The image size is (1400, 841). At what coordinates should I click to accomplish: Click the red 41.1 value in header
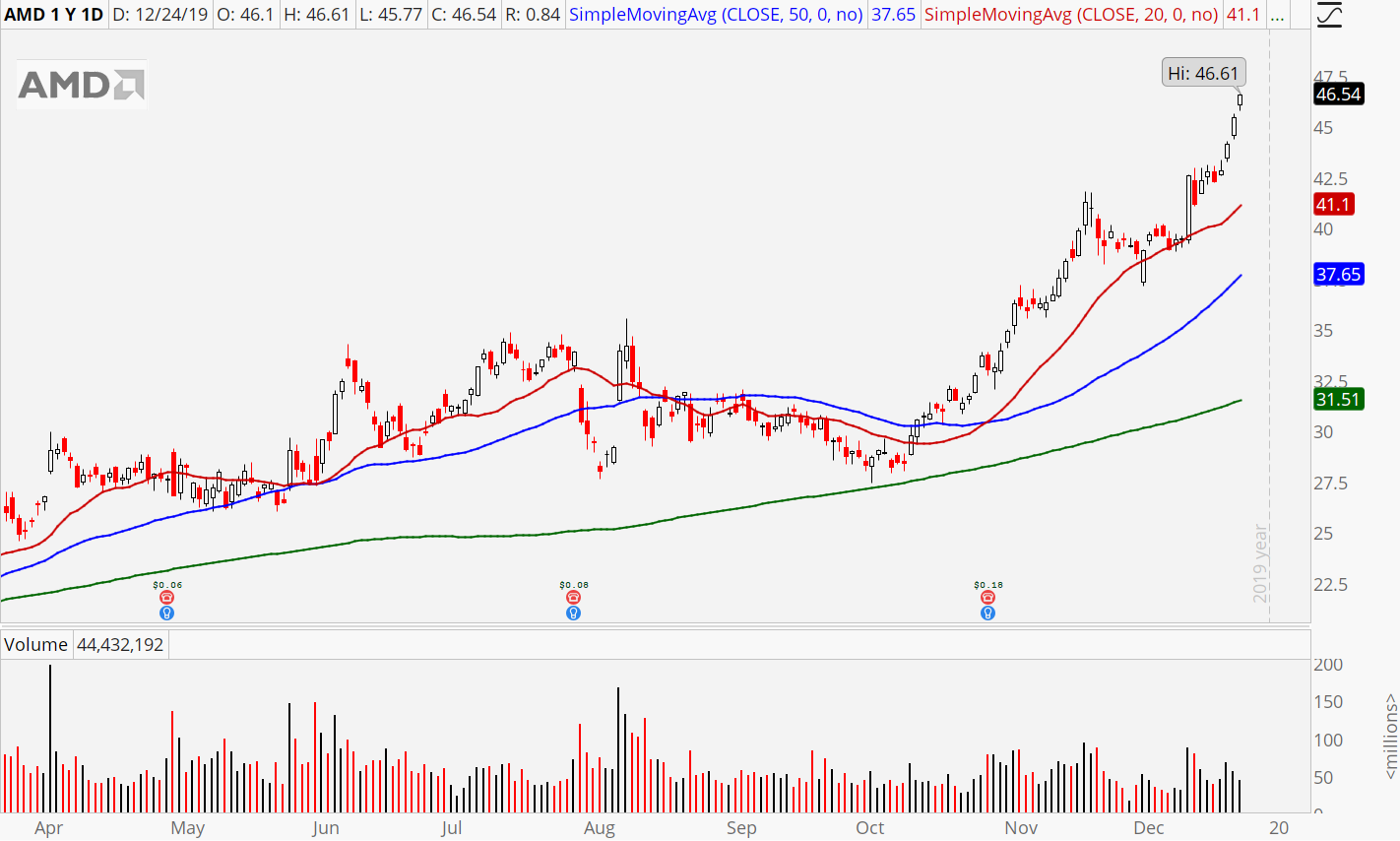1243,15
